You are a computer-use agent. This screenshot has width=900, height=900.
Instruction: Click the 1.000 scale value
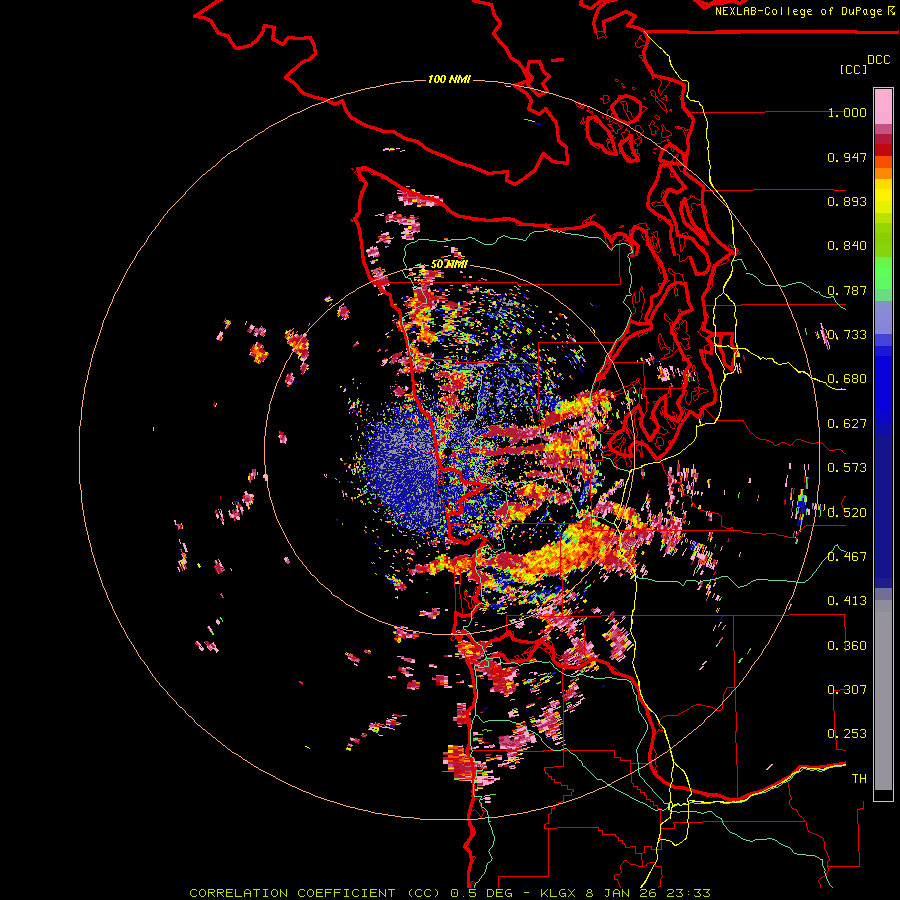(847, 112)
